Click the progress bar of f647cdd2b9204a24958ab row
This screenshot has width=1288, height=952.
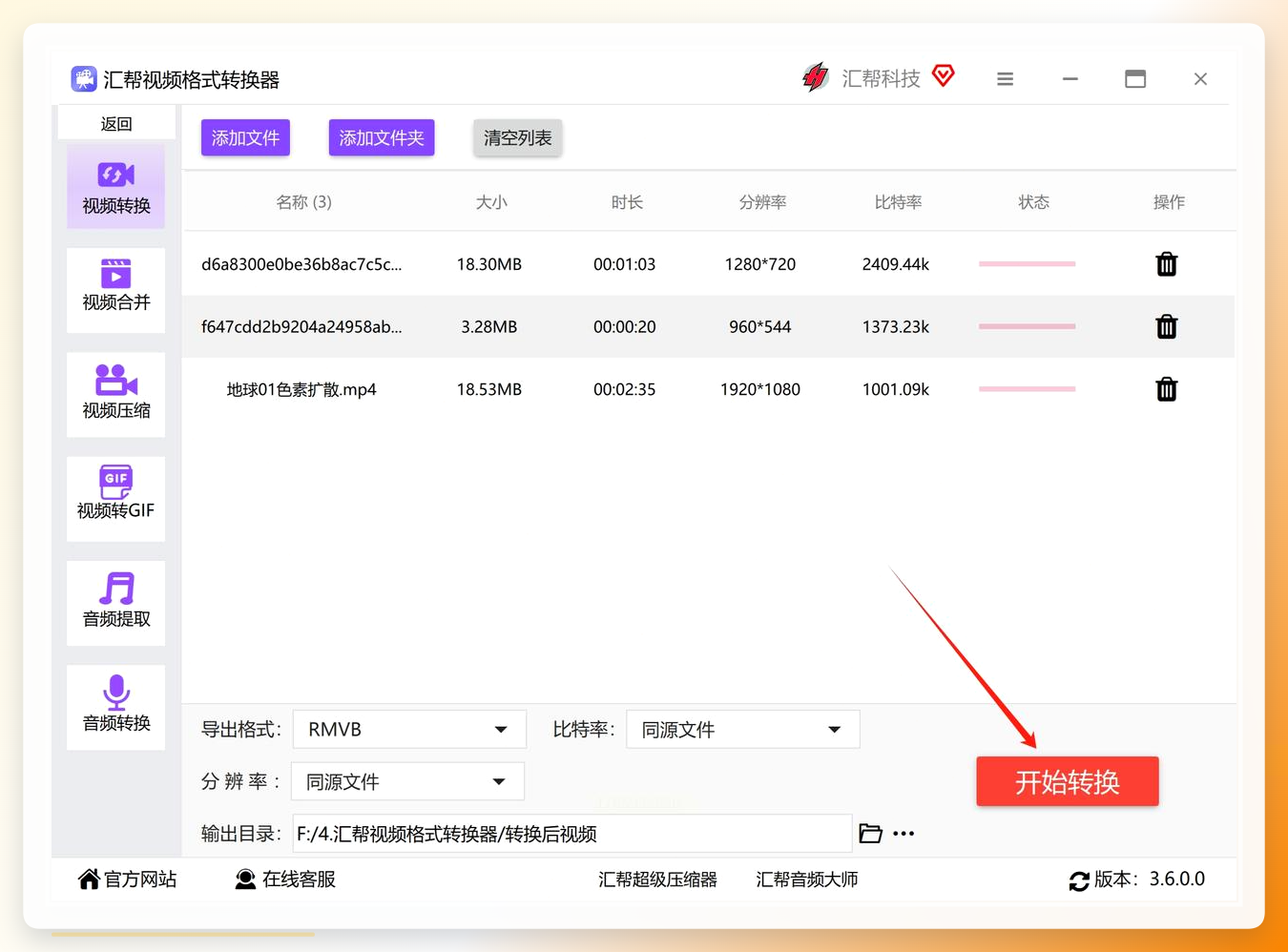[x=1028, y=326]
